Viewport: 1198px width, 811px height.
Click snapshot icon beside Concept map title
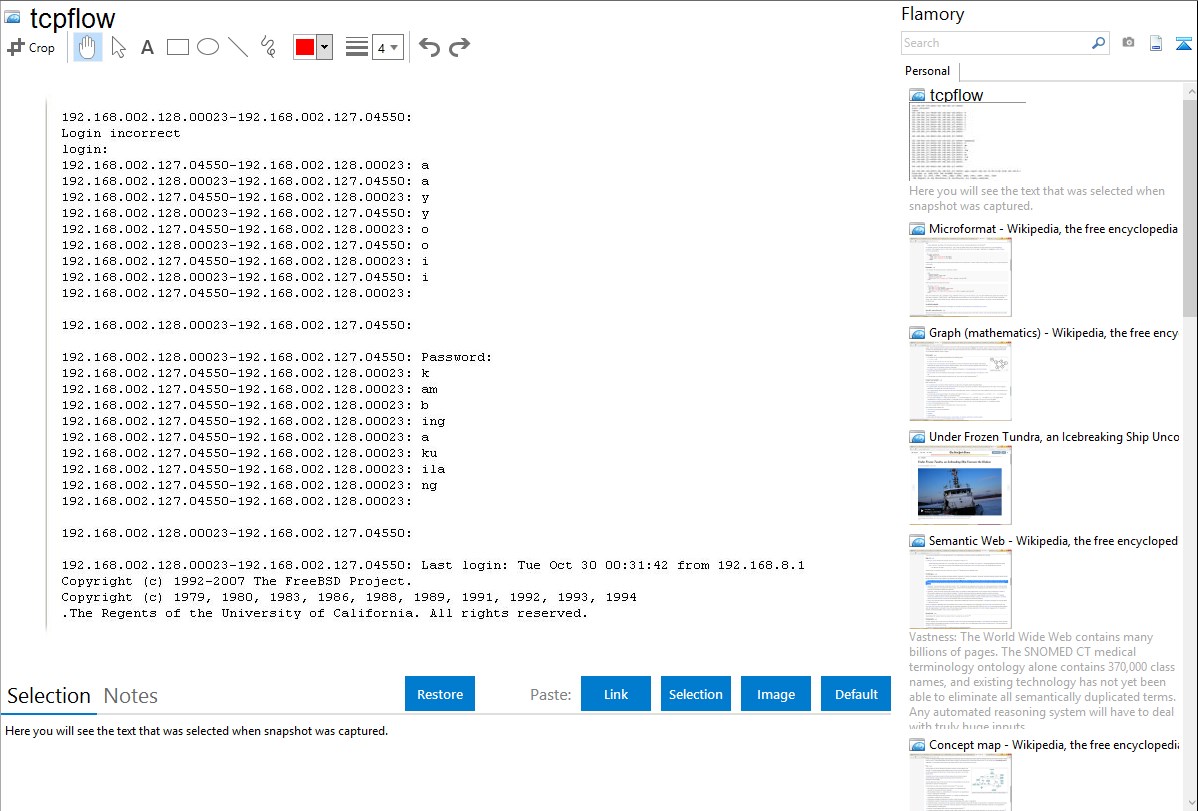(917, 745)
